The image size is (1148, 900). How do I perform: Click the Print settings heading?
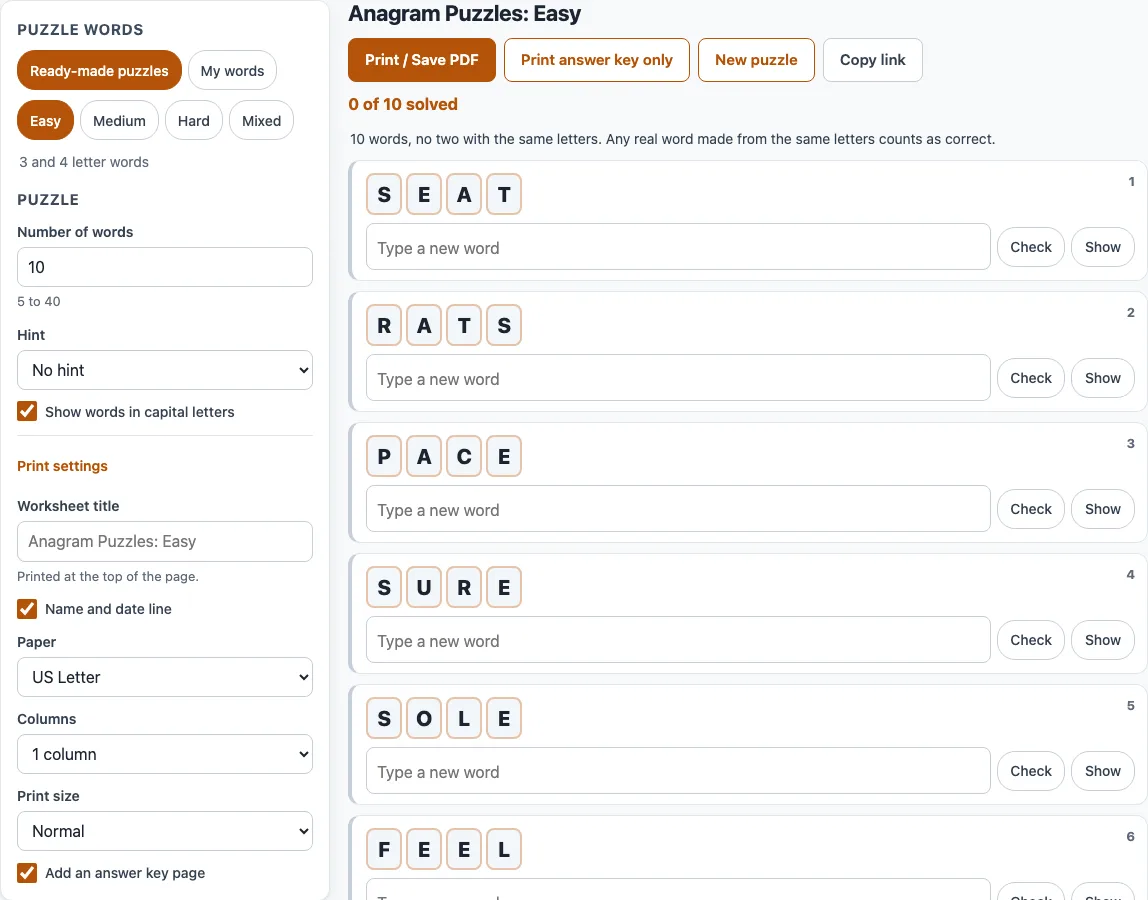62,466
